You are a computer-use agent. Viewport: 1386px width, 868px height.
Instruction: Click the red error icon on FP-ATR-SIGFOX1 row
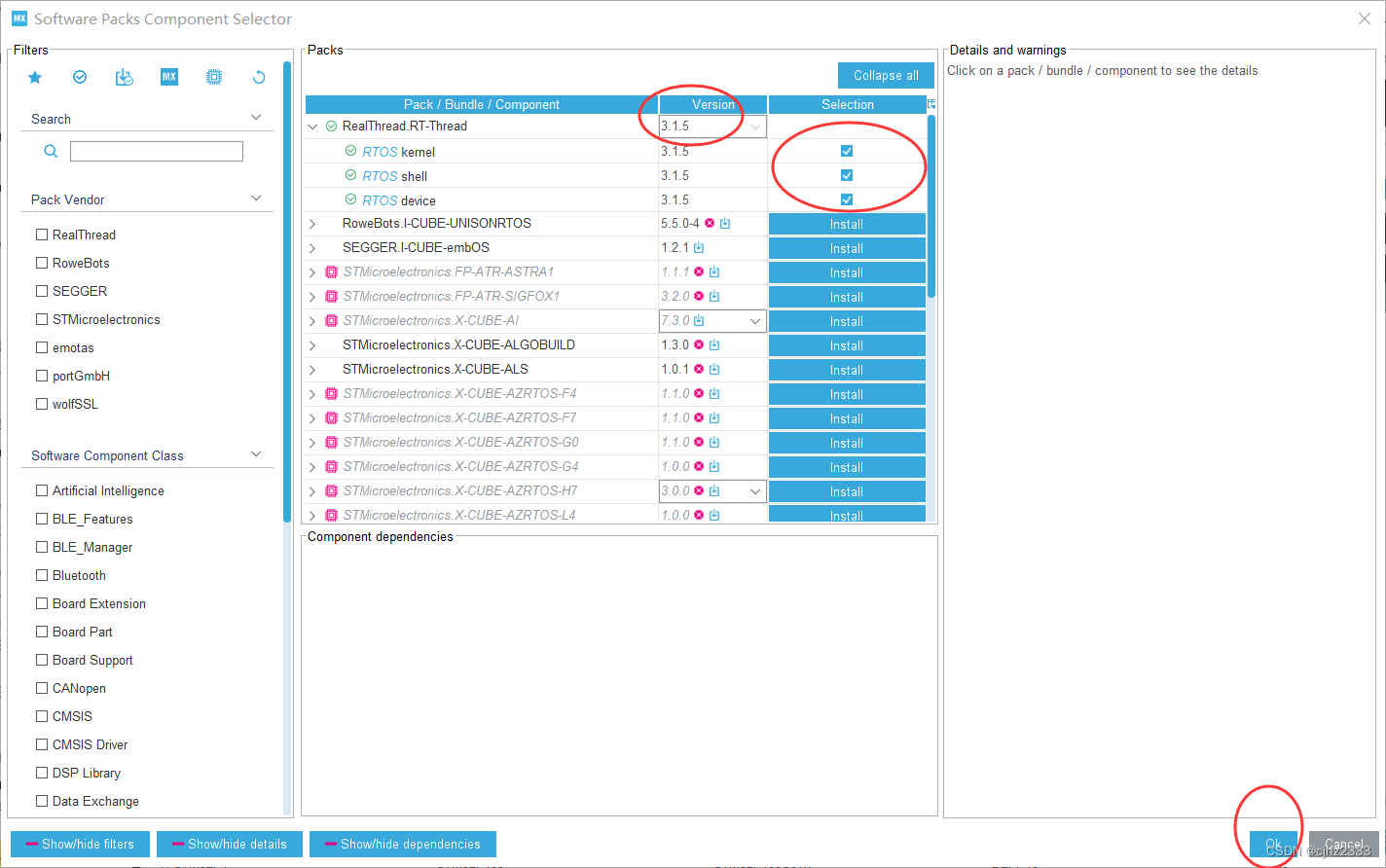699,296
